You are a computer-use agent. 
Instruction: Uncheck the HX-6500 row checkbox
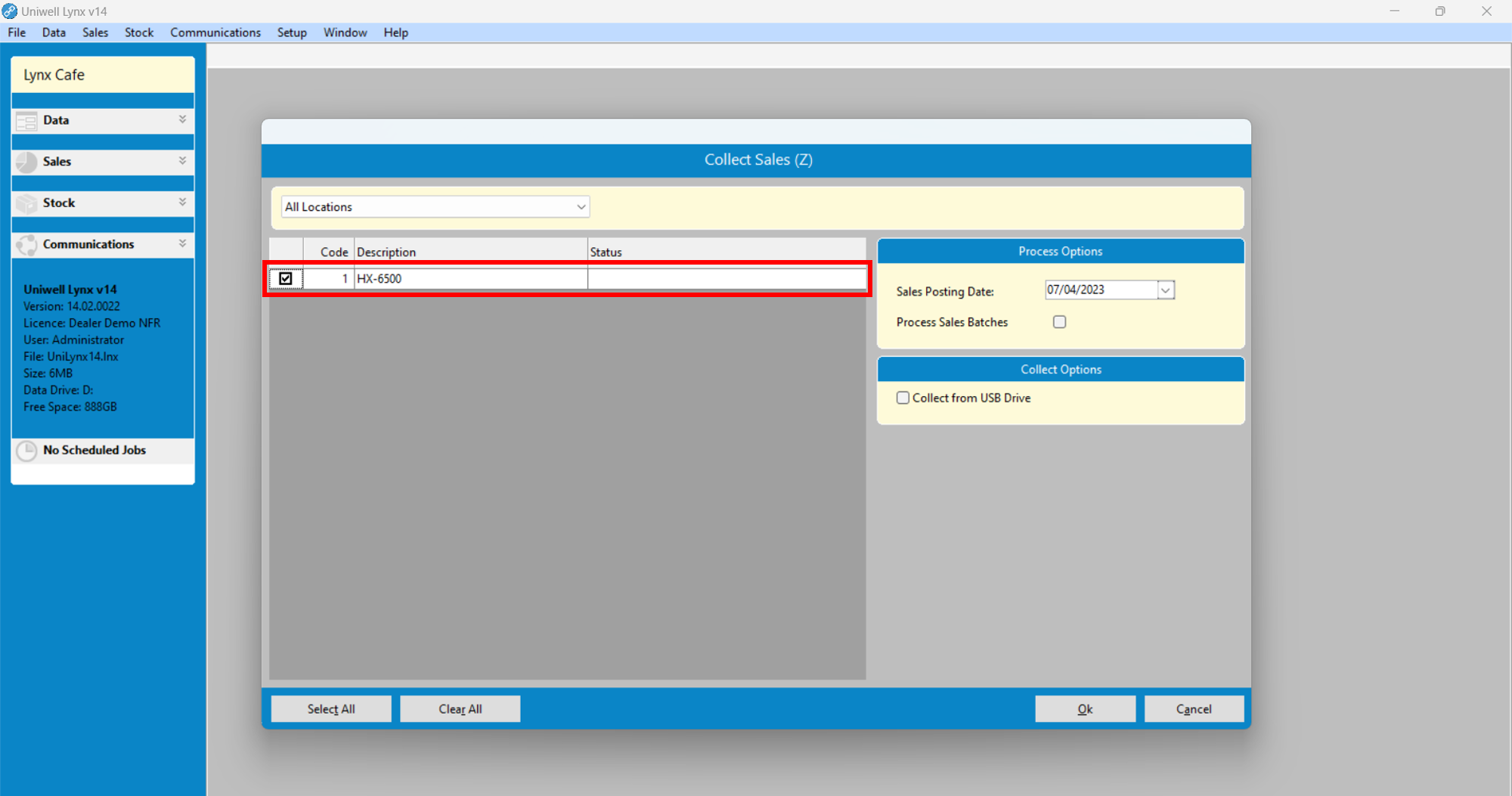286,279
